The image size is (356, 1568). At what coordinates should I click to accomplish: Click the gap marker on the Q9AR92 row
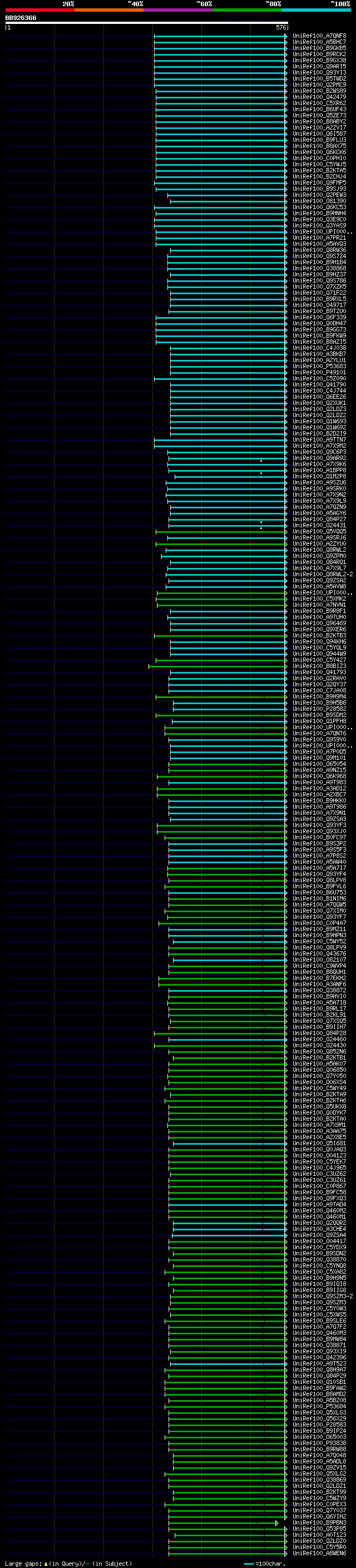click(261, 460)
